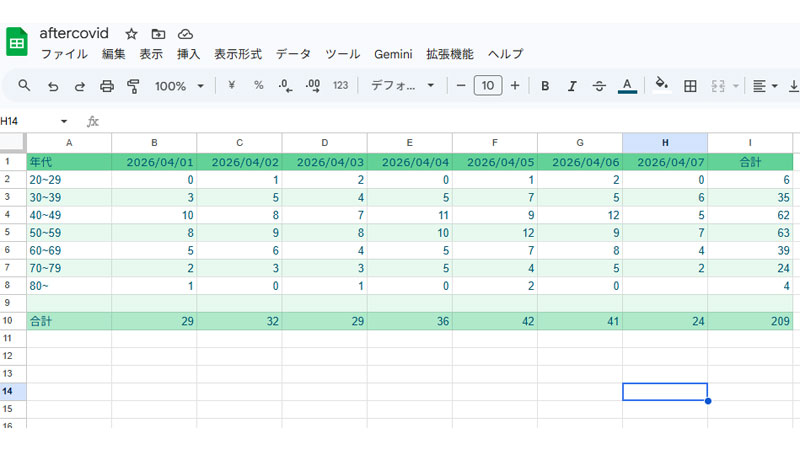Expand the name box dropdown arrow

[x=64, y=121]
